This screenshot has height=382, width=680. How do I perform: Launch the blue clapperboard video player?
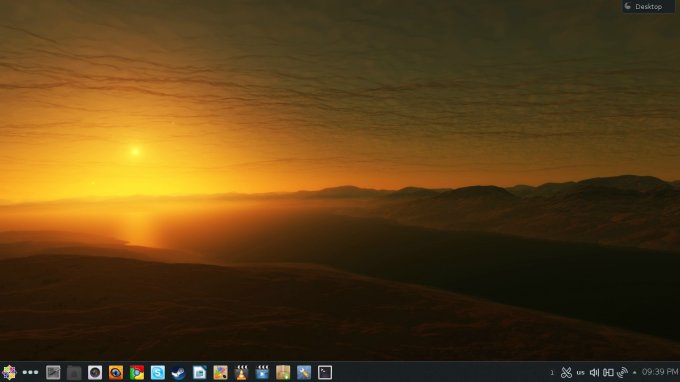tap(262, 372)
